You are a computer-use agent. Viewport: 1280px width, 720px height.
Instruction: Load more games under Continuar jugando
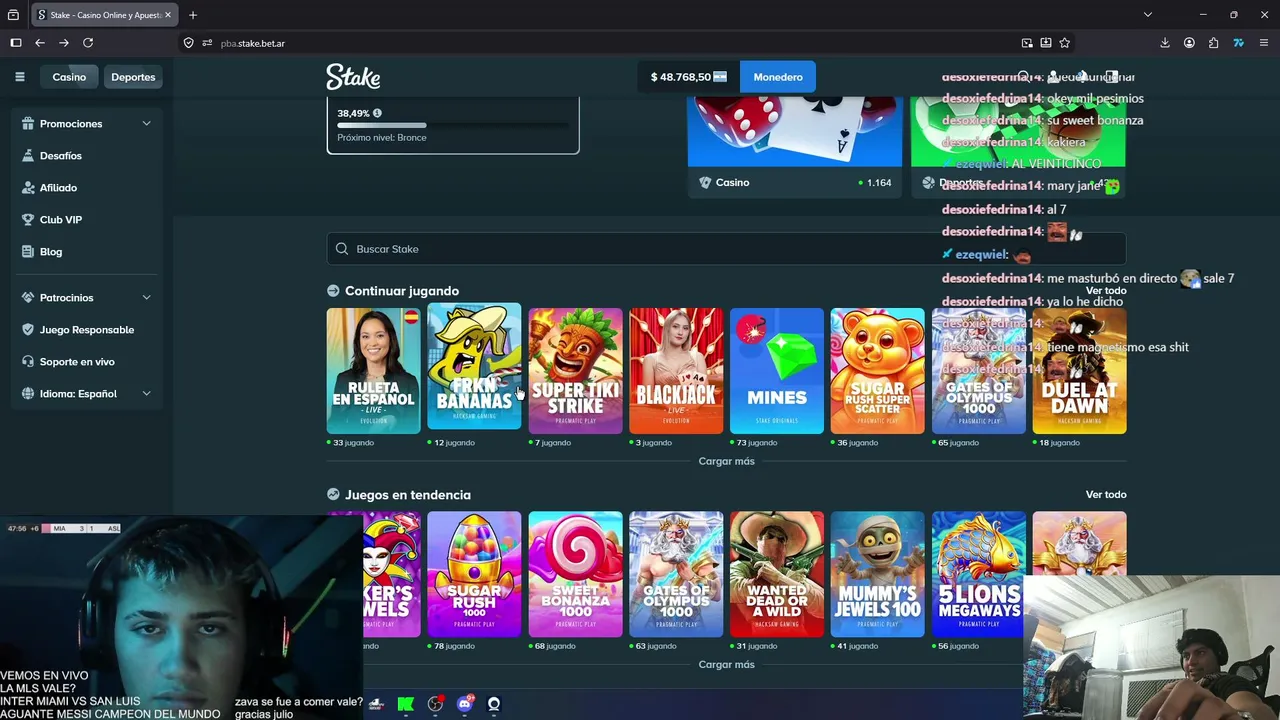pos(726,461)
